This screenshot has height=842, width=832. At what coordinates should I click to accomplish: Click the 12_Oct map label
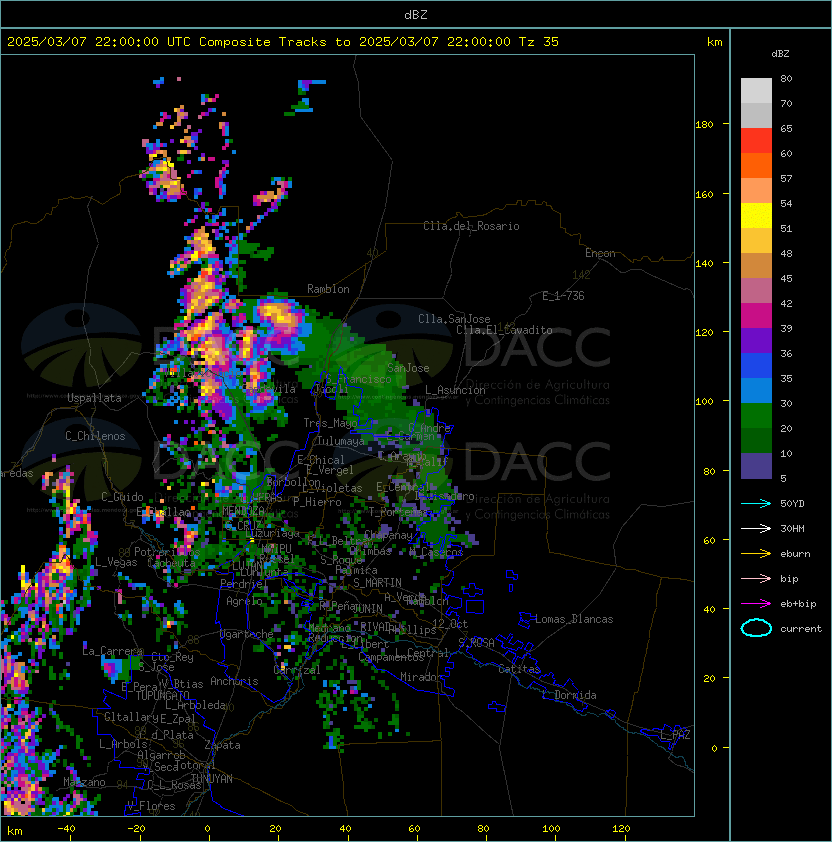(450, 624)
